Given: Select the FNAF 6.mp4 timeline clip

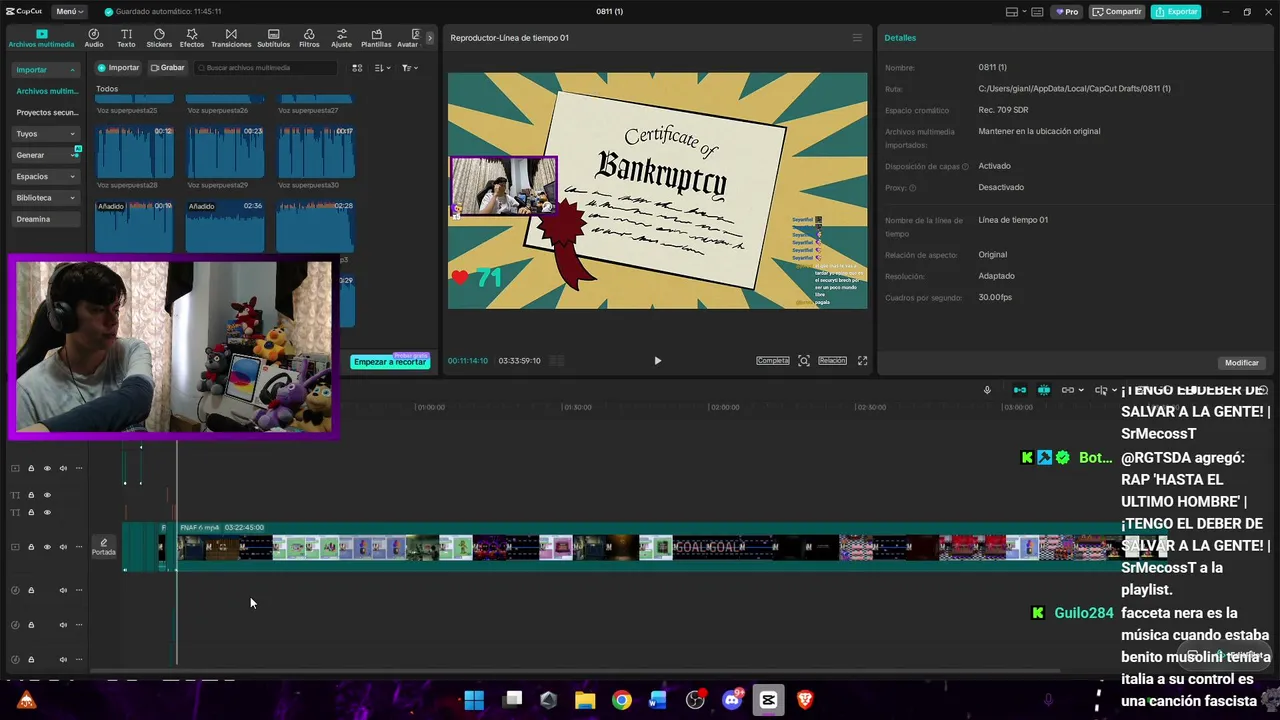Looking at the screenshot, I should tap(673, 547).
